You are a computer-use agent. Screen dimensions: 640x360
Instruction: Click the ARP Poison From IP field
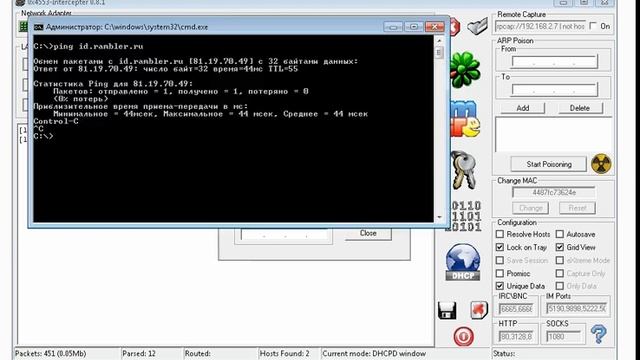(554, 62)
